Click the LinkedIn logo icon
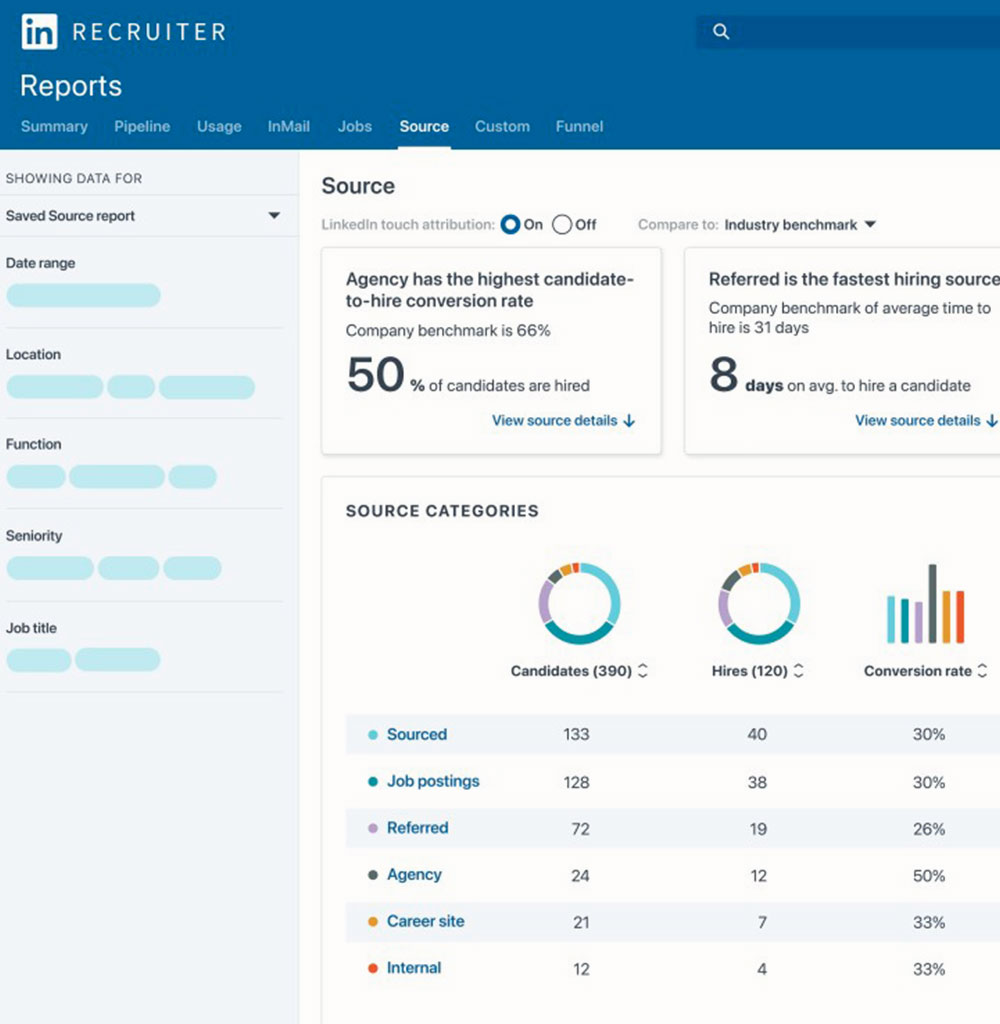The height and width of the screenshot is (1024, 1000). click(39, 31)
